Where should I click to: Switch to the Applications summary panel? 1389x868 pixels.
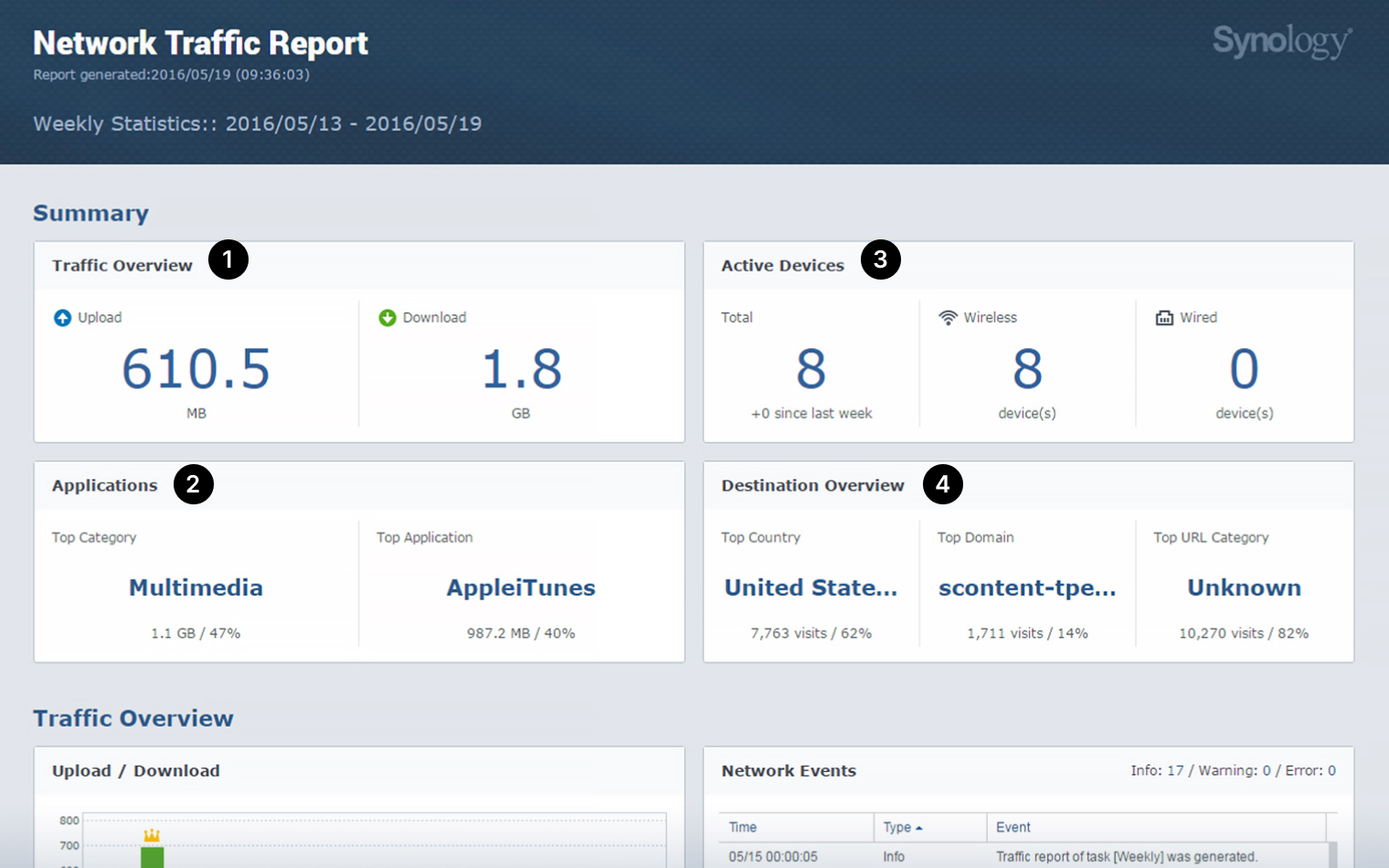(104, 485)
